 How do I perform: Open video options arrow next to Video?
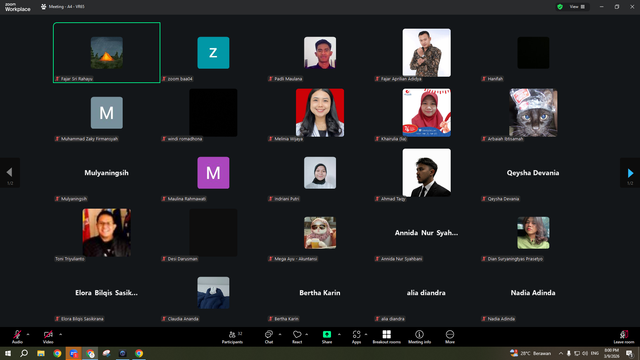coord(60,334)
